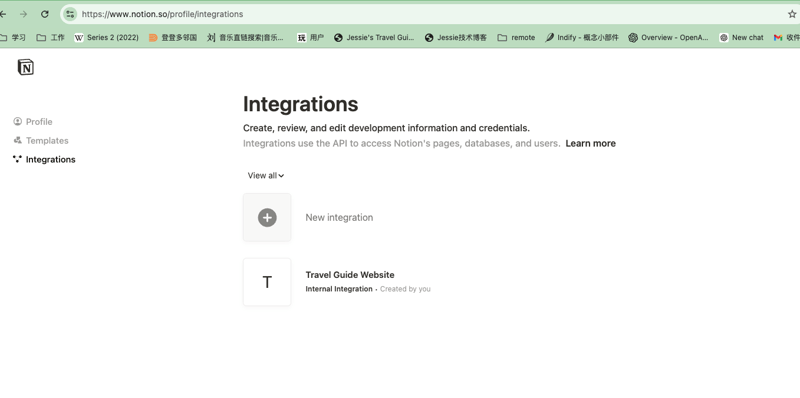The image size is (800, 398).
Task: Expand the View all dropdown
Action: (266, 176)
